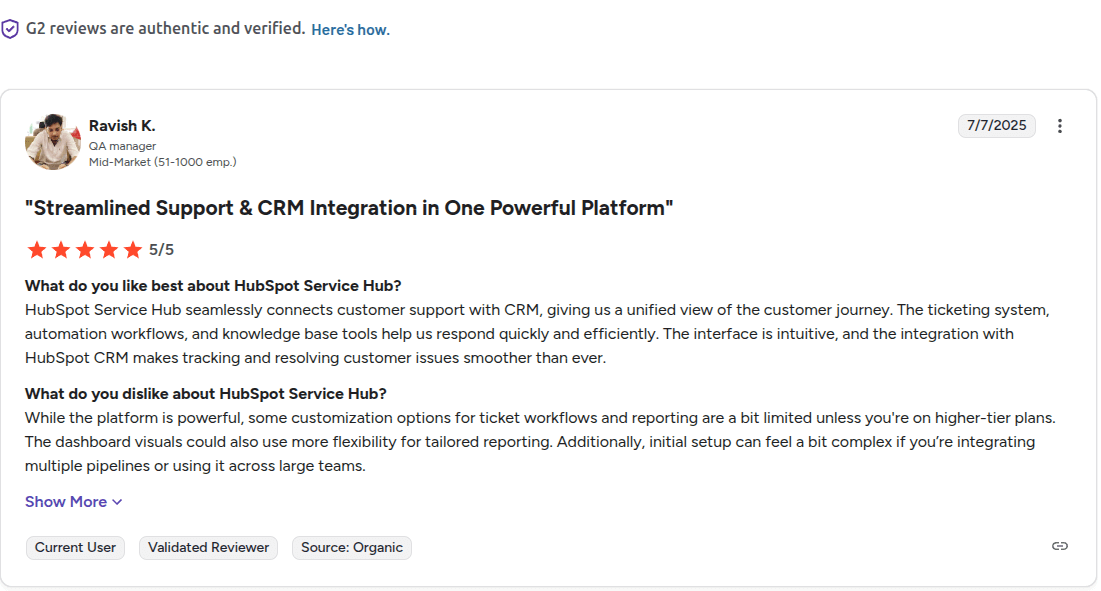Viewport: 1101px width, 591px height.
Task: Expand the review with Show More
Action: (74, 502)
